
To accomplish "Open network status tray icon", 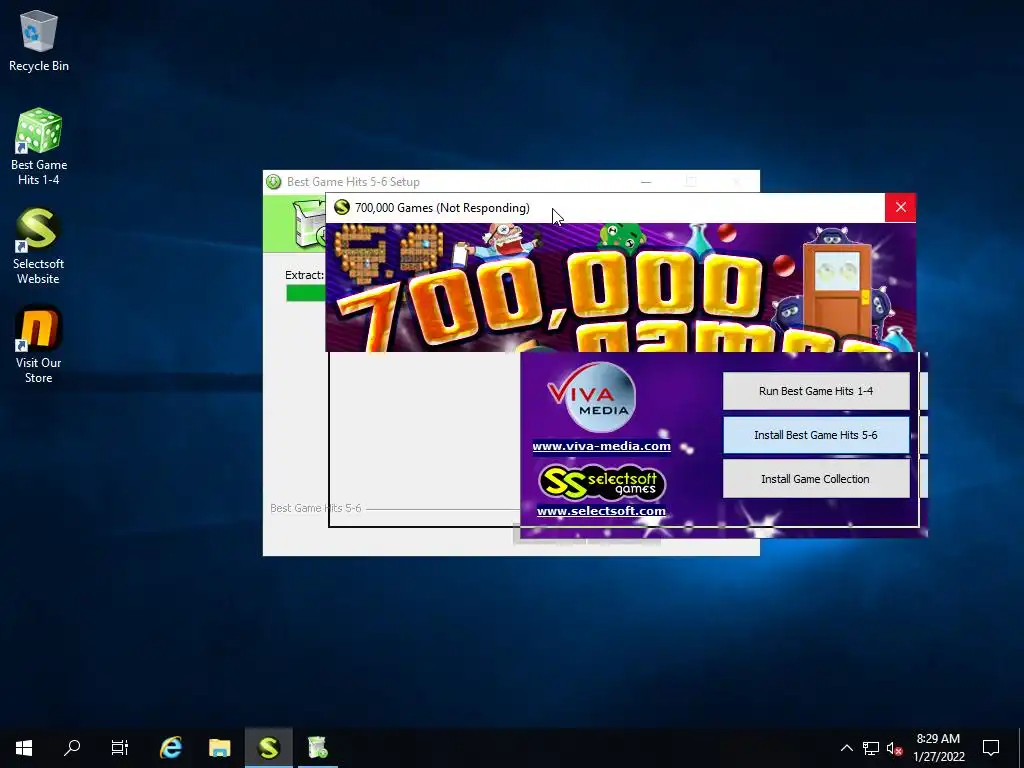I will [871, 748].
